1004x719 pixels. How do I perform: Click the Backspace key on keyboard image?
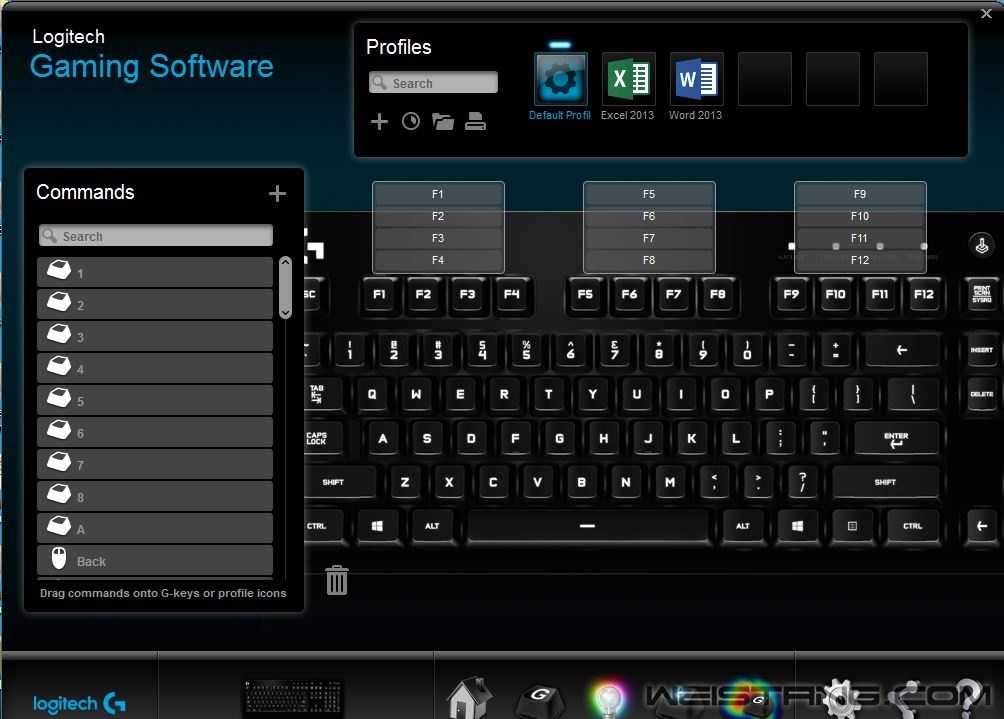point(902,350)
